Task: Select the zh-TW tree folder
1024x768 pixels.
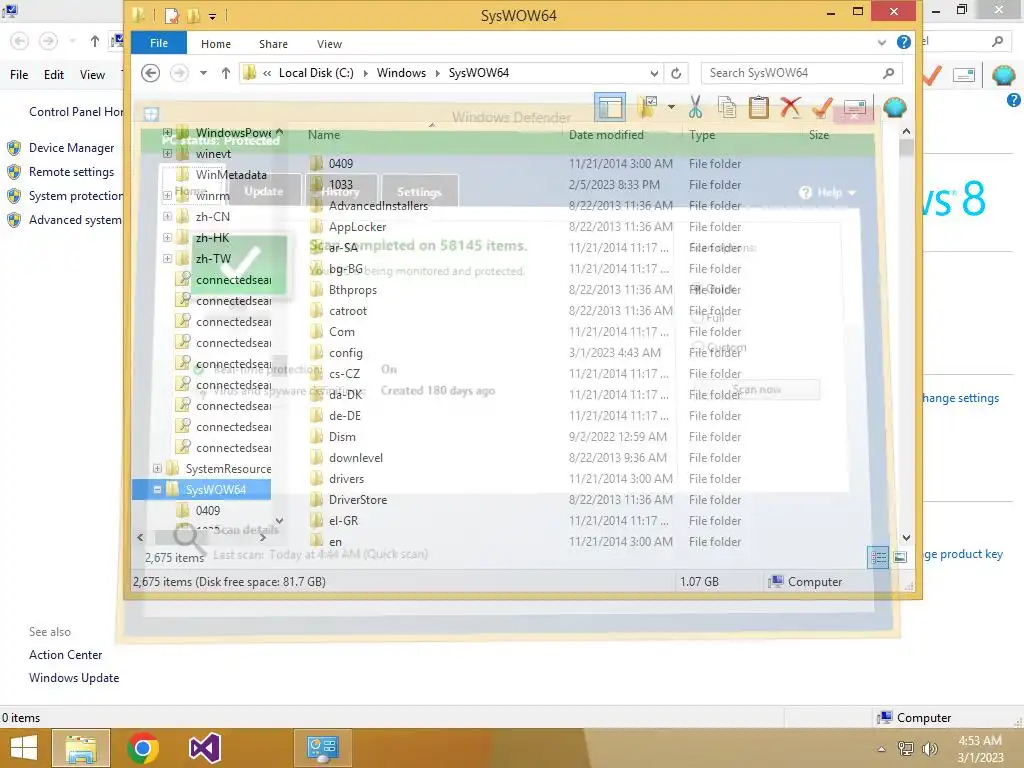Action: (213, 259)
